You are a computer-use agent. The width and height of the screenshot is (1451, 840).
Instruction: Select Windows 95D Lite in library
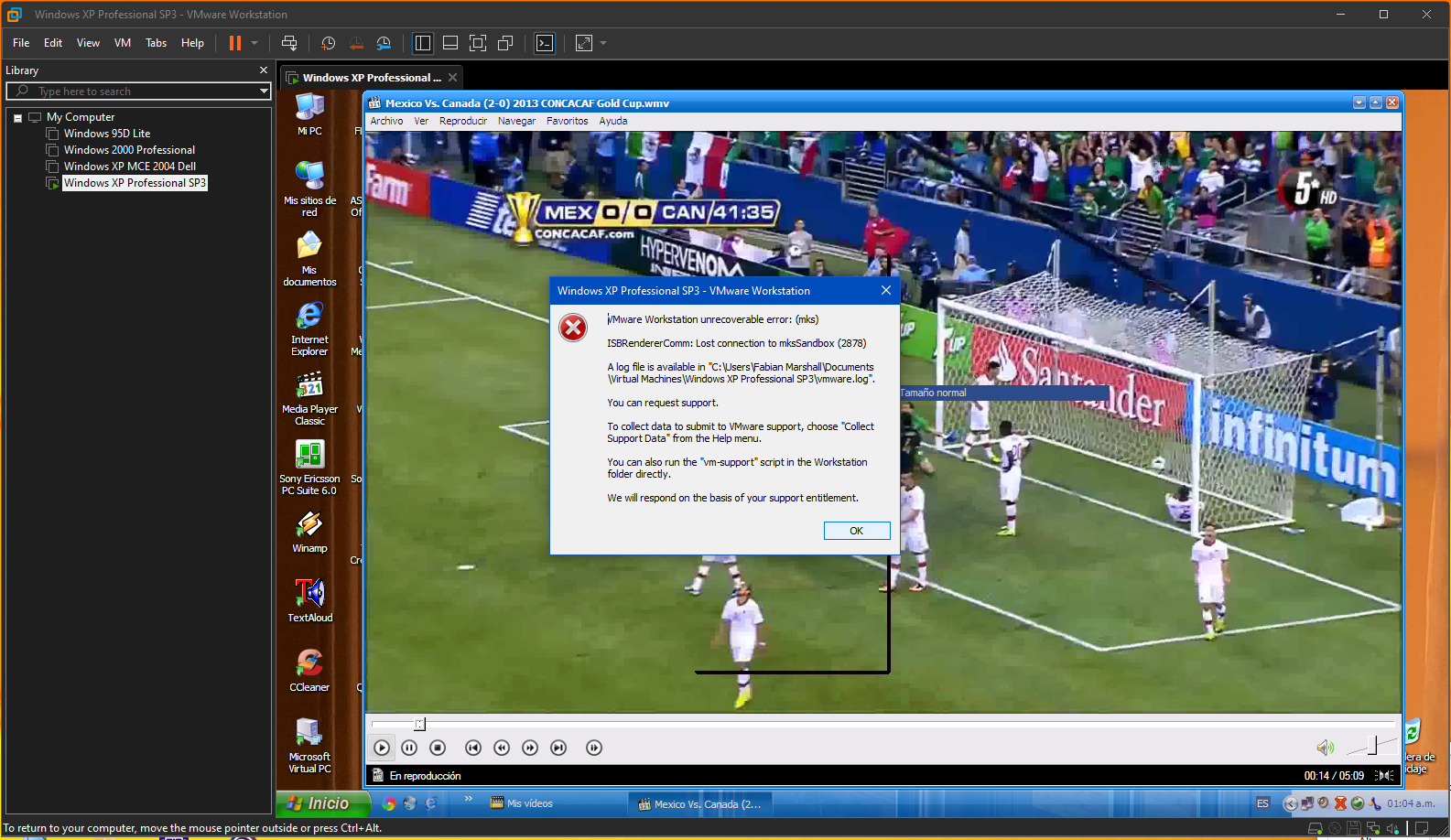point(107,134)
